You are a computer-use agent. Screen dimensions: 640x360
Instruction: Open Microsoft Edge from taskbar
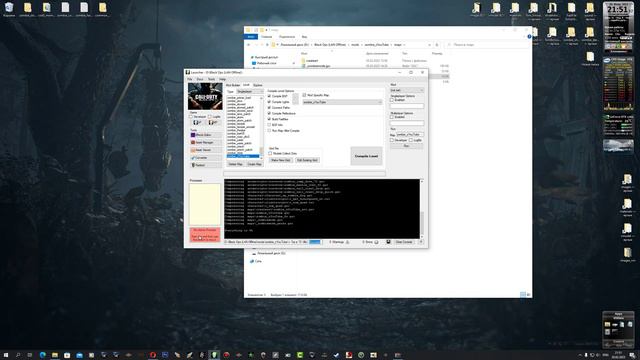pos(42,355)
